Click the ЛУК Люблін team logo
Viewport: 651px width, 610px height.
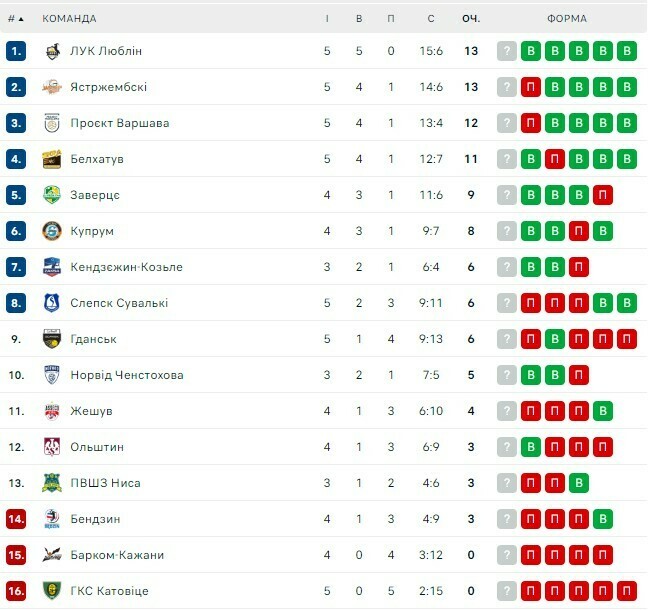[52, 51]
